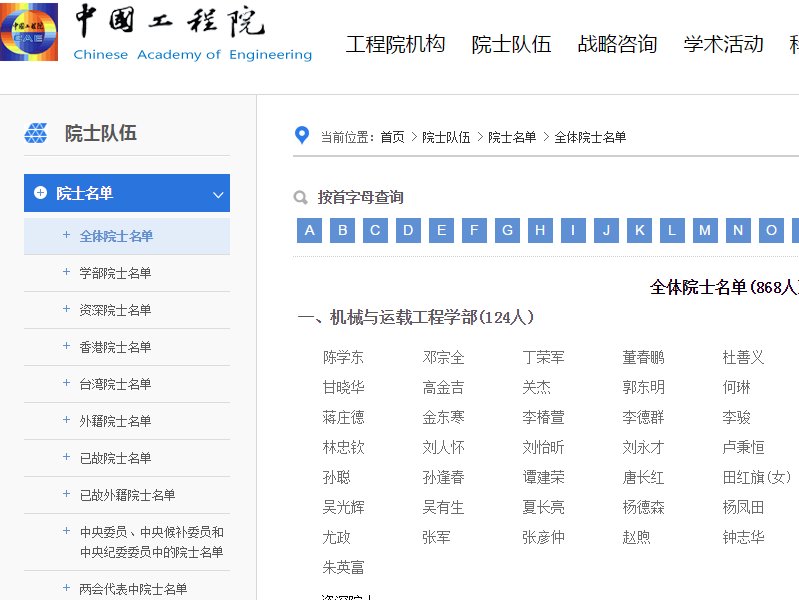This screenshot has height=600, width=799.
Task: Expand plus sign next to 全体院士名单
Action: pyautogui.click(x=66, y=234)
